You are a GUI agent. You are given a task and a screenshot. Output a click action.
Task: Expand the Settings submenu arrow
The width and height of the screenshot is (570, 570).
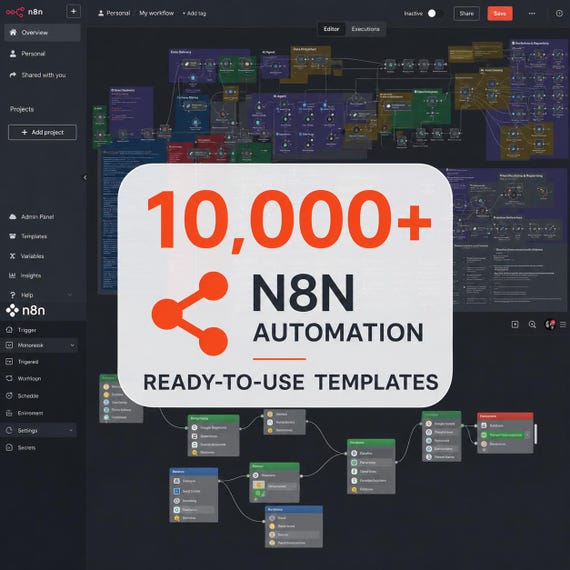click(x=71, y=430)
